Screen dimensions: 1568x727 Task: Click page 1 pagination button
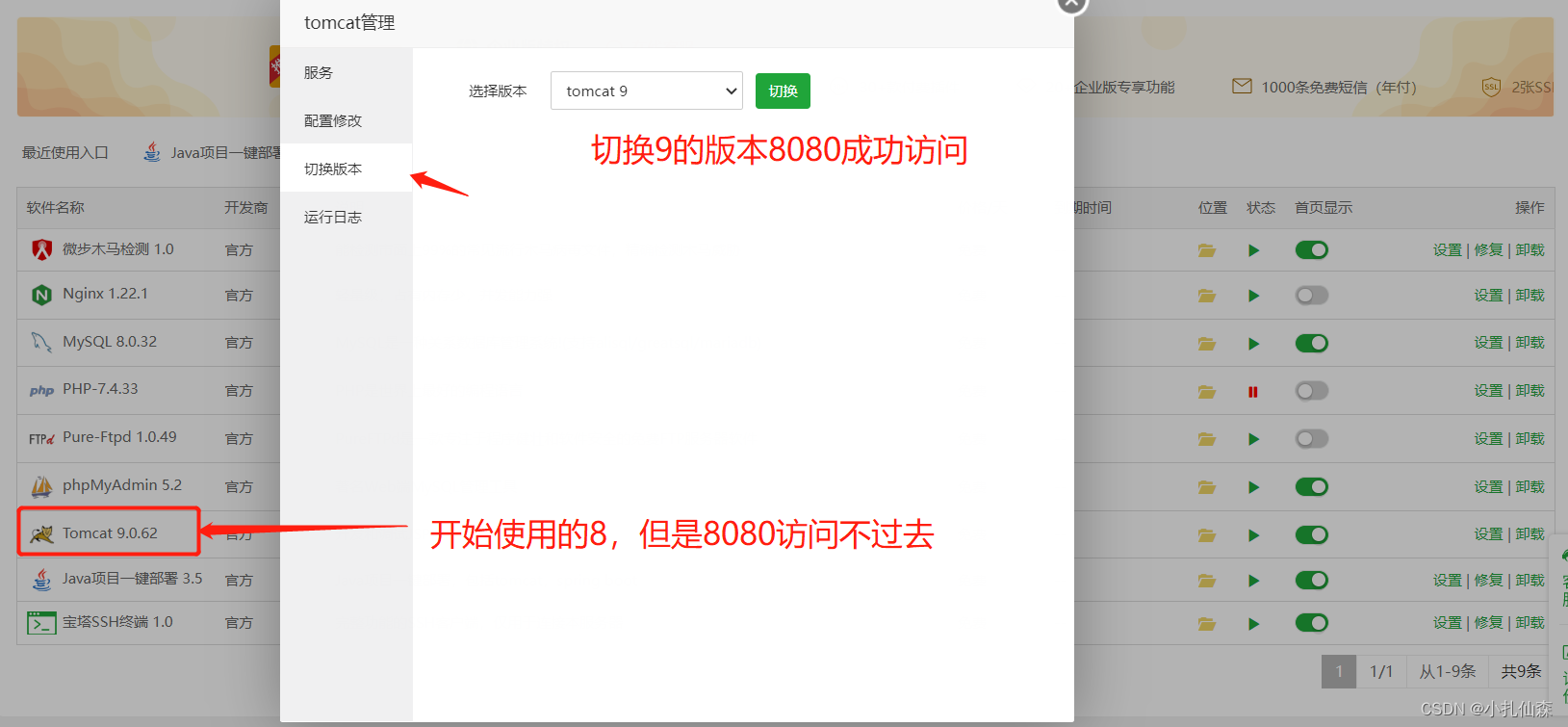[1339, 671]
